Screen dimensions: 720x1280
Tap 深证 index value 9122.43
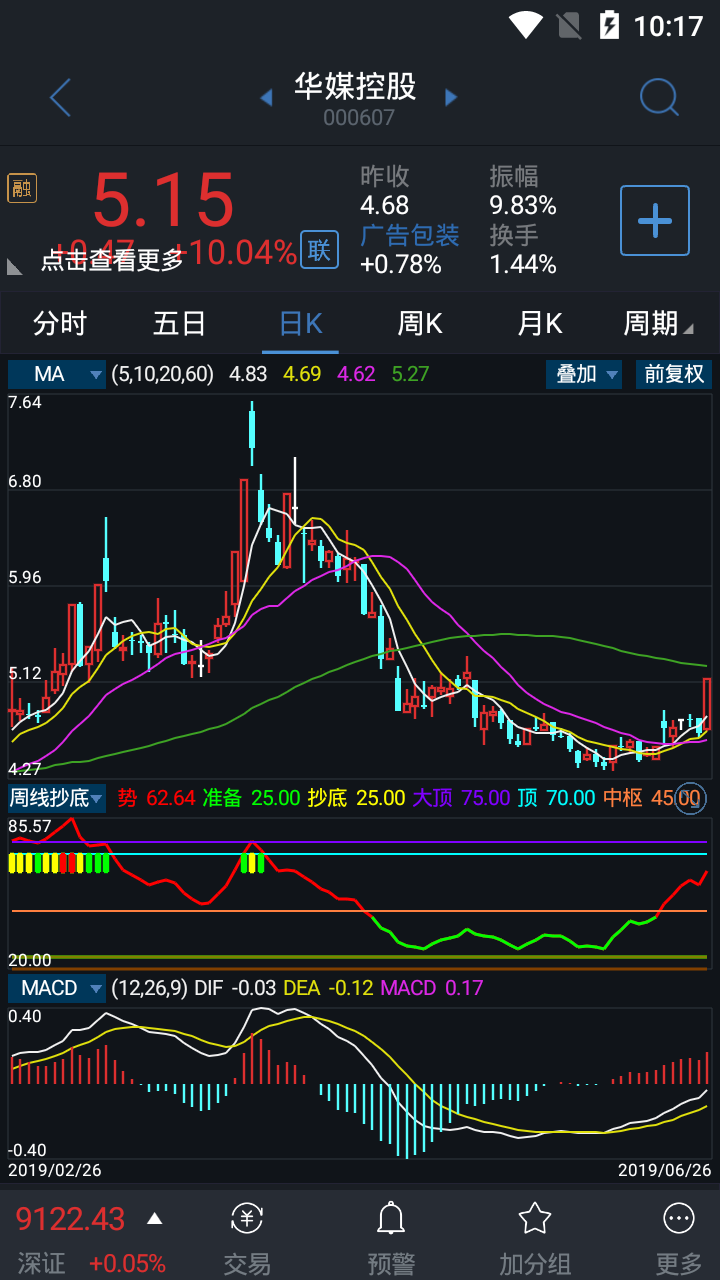(x=70, y=1219)
